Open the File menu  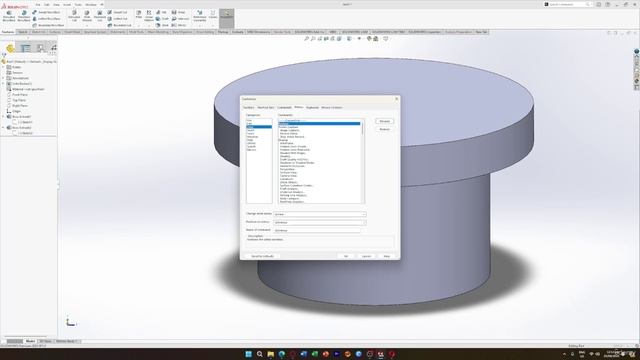coord(38,4)
